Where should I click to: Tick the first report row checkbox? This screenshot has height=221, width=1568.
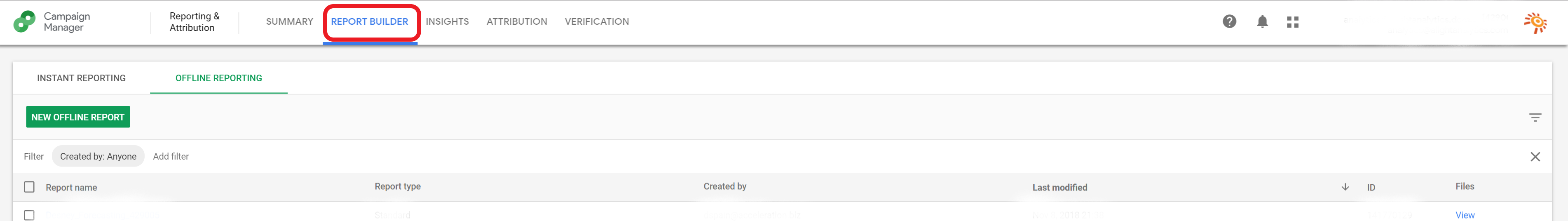[29, 215]
